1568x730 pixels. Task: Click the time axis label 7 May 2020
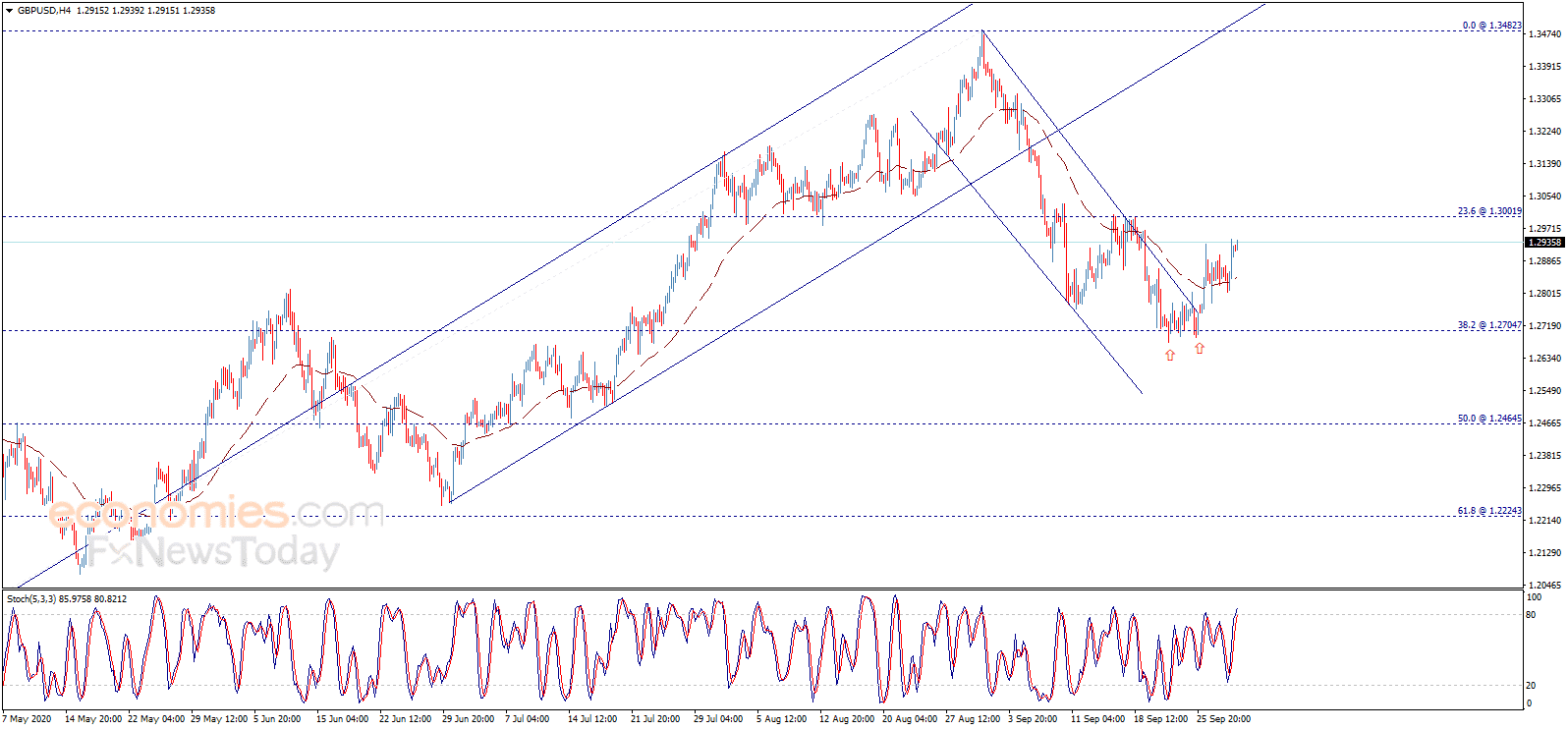[x=28, y=719]
